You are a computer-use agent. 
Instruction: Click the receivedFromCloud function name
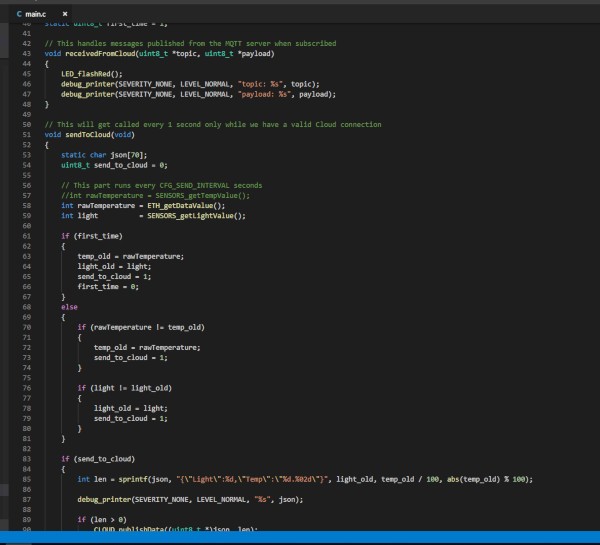pyautogui.click(x=101, y=54)
